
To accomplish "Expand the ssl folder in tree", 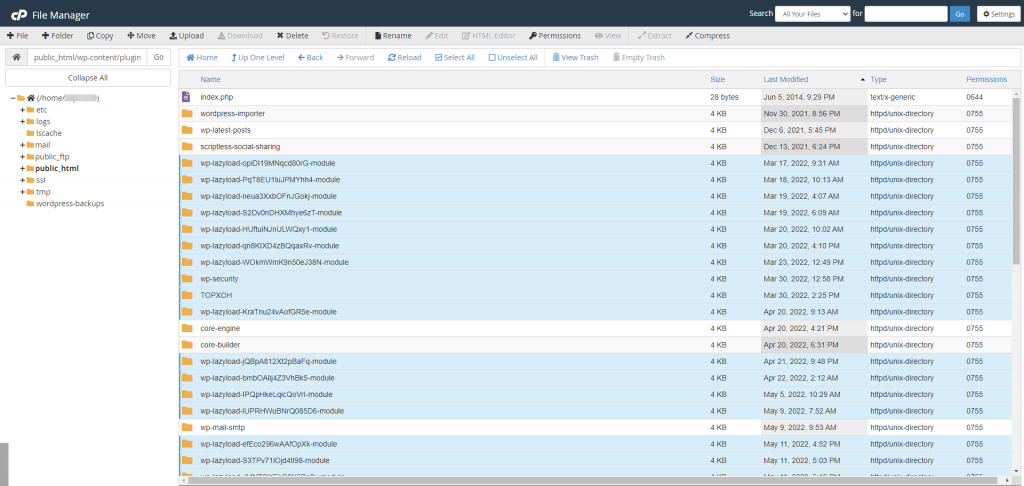I will (22, 180).
